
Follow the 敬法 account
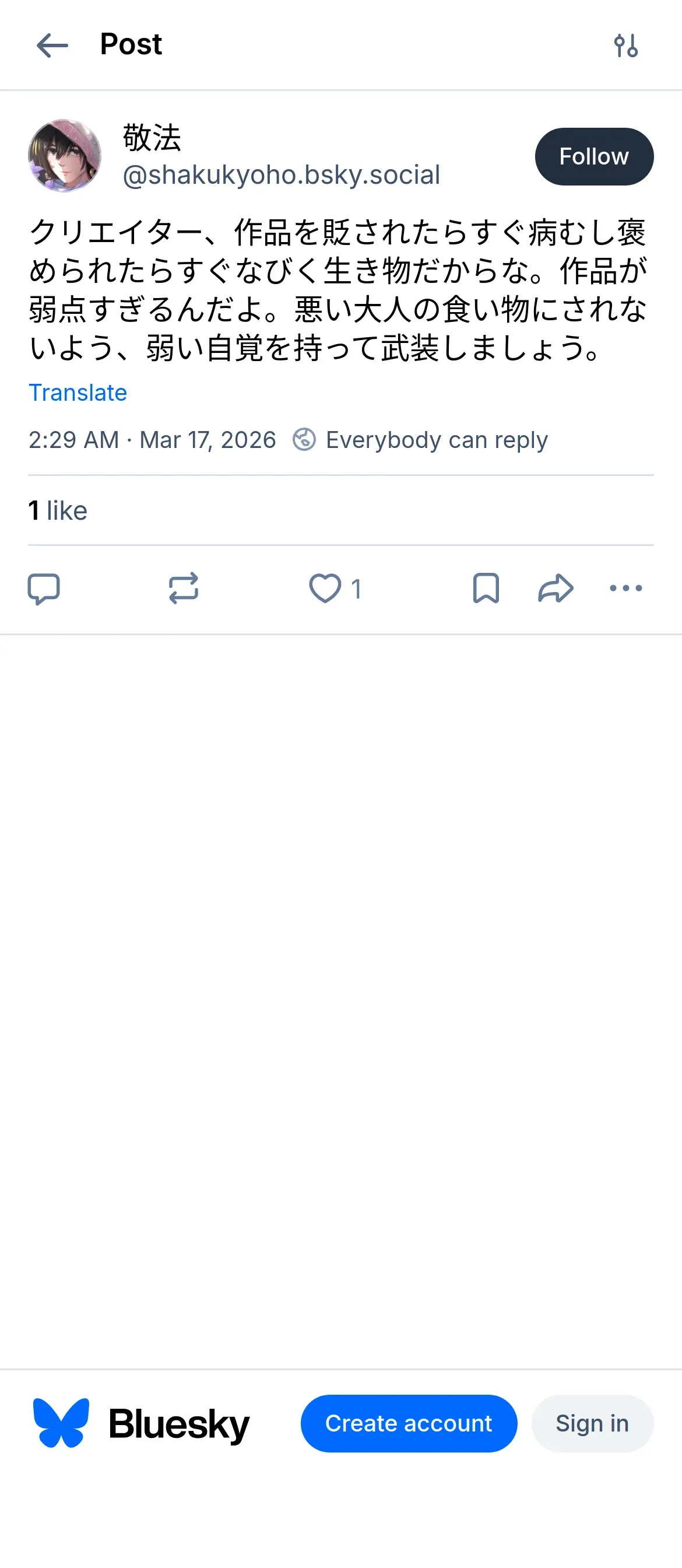point(594,156)
